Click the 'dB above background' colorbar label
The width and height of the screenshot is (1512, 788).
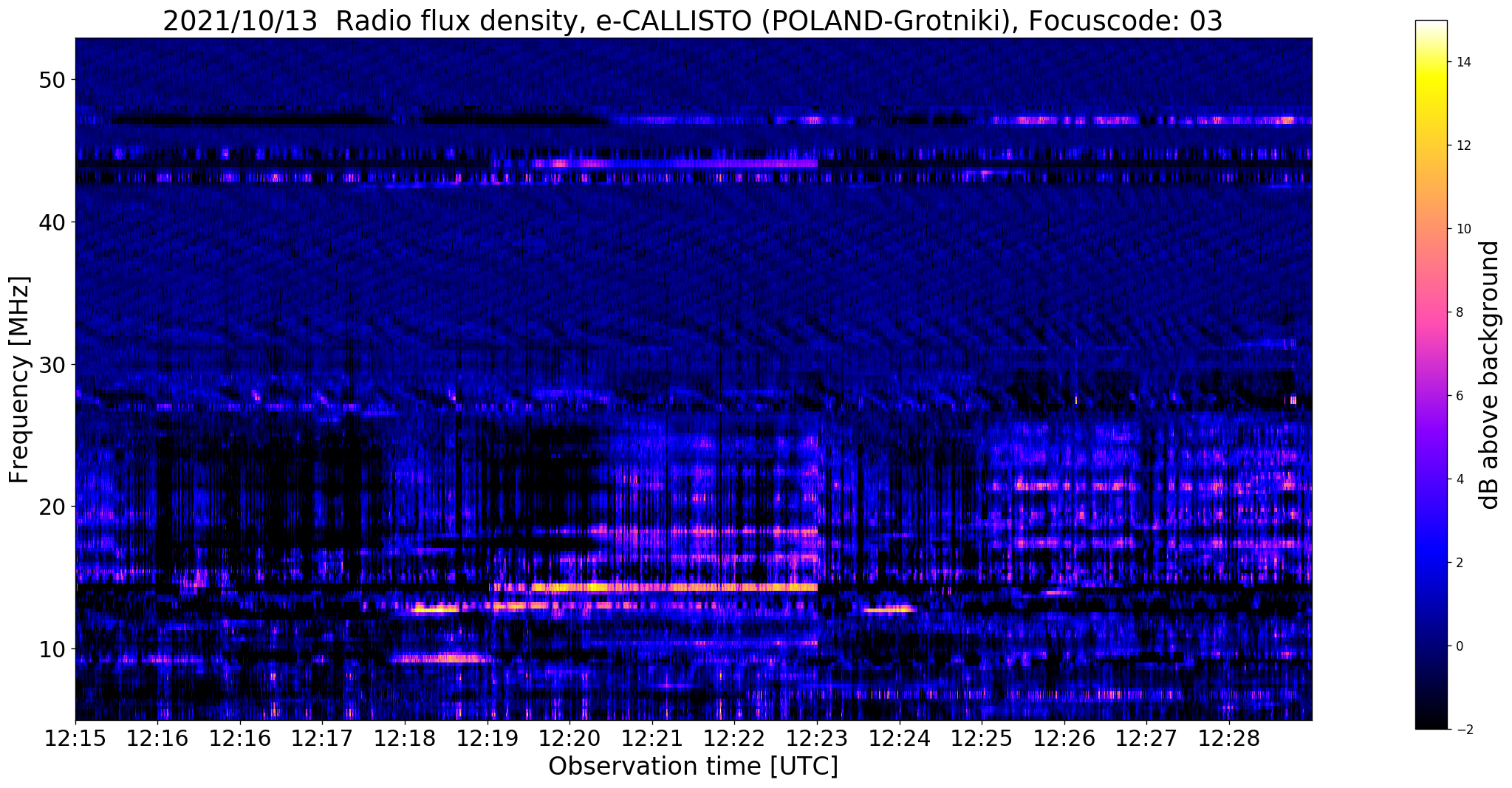1490,375
